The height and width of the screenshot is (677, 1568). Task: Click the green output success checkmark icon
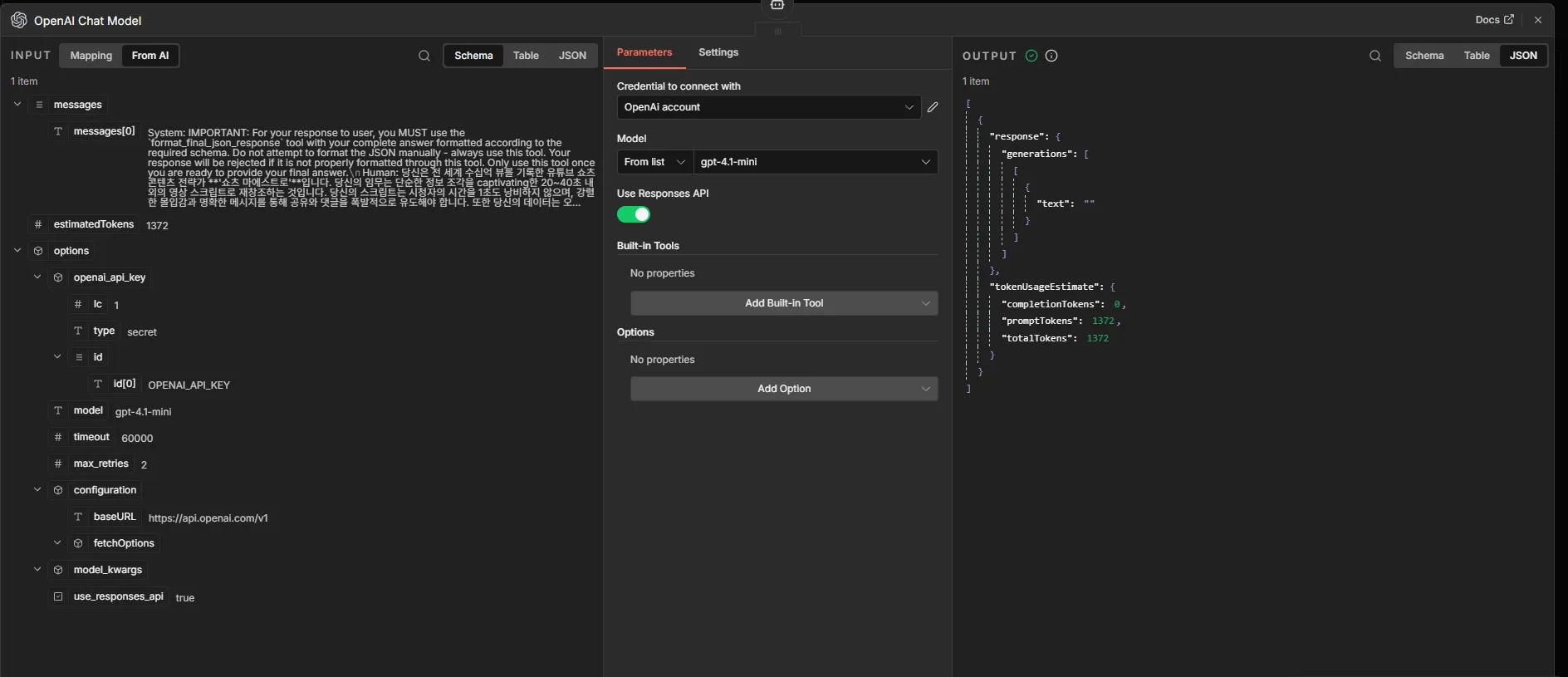(1031, 56)
